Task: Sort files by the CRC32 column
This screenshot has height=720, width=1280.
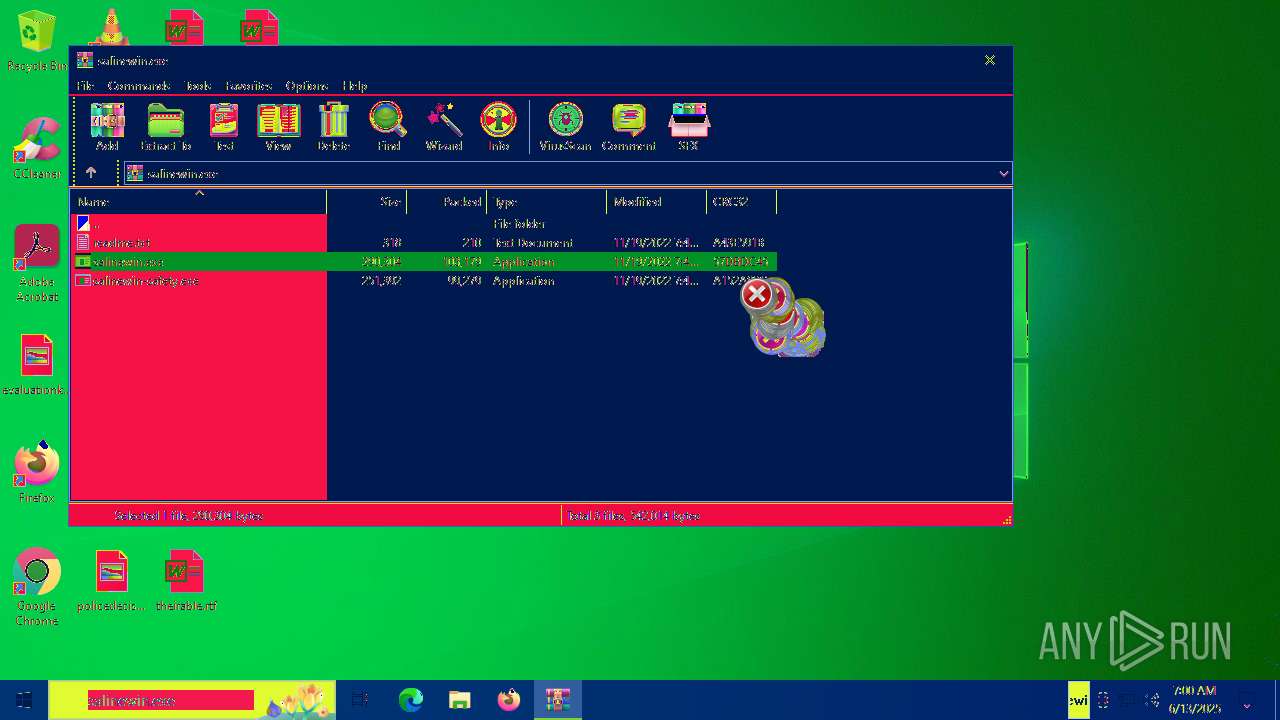Action: coord(741,202)
